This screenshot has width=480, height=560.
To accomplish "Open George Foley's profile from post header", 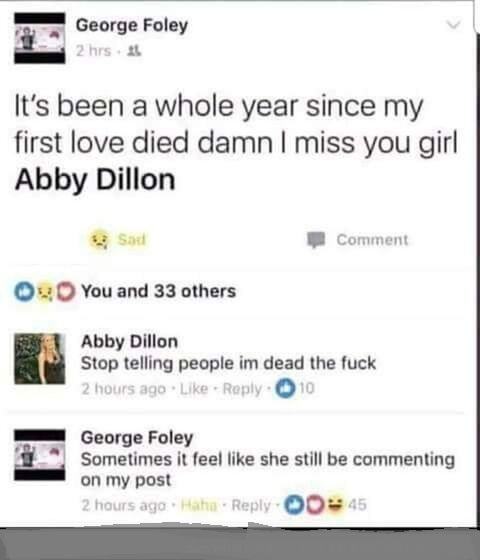I will tap(132, 25).
